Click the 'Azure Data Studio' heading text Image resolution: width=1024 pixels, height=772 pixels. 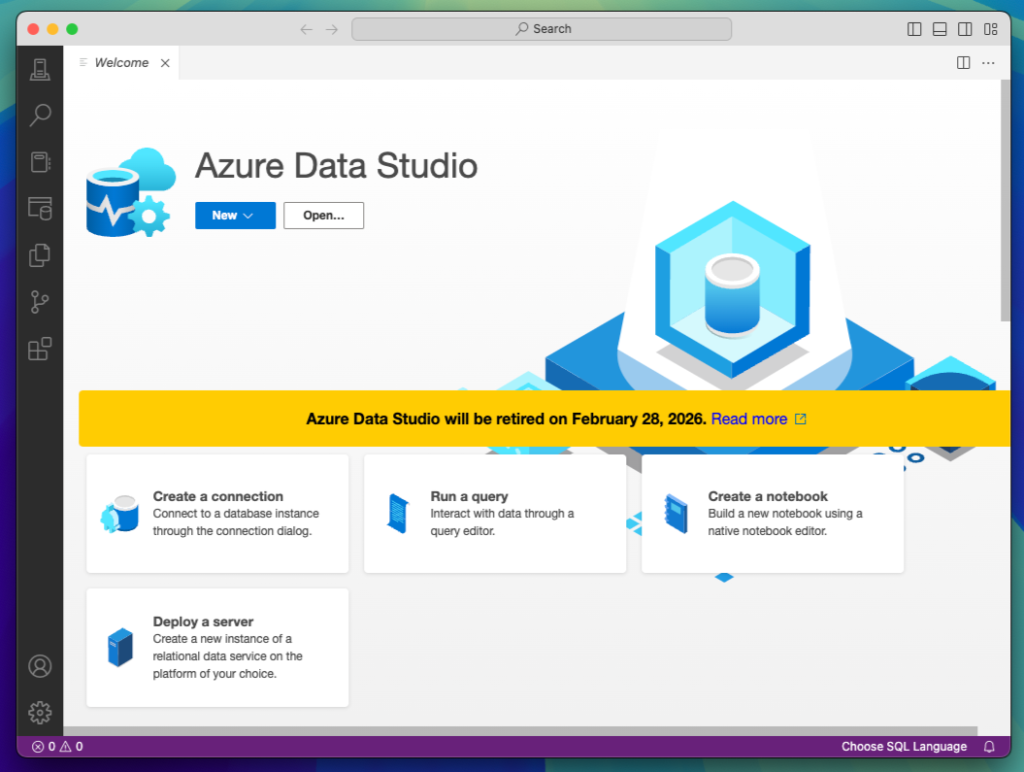[x=336, y=165]
